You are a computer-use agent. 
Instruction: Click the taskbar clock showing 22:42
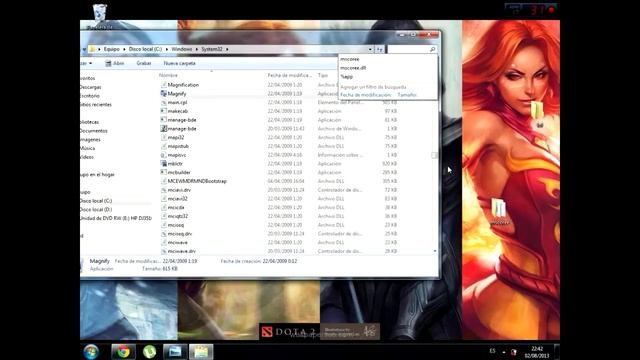tap(537, 352)
